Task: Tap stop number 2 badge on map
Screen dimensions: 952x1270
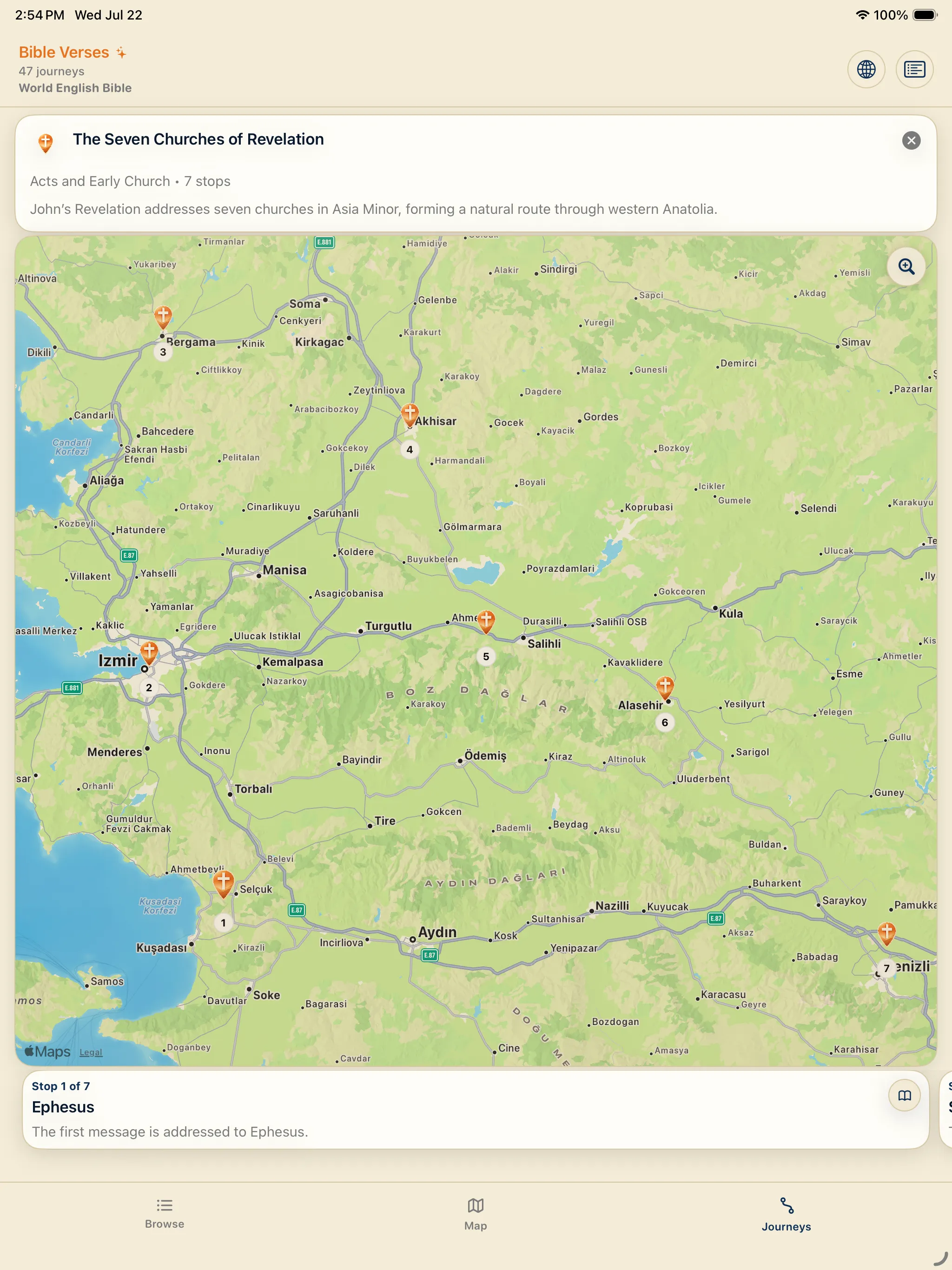Action: click(x=149, y=687)
